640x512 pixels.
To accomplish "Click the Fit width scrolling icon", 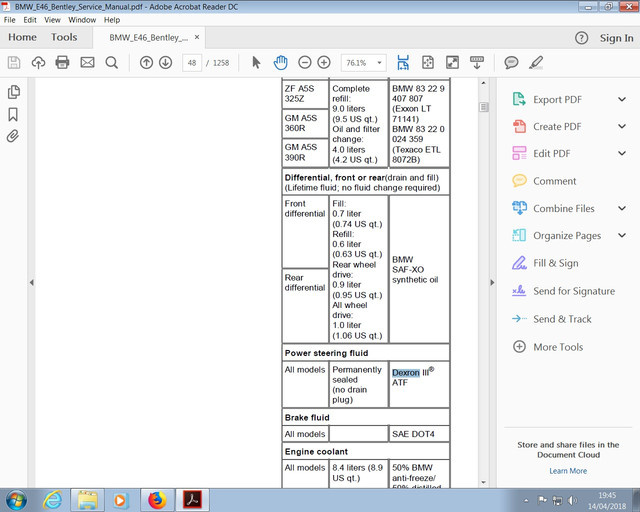I will pyautogui.click(x=403, y=62).
